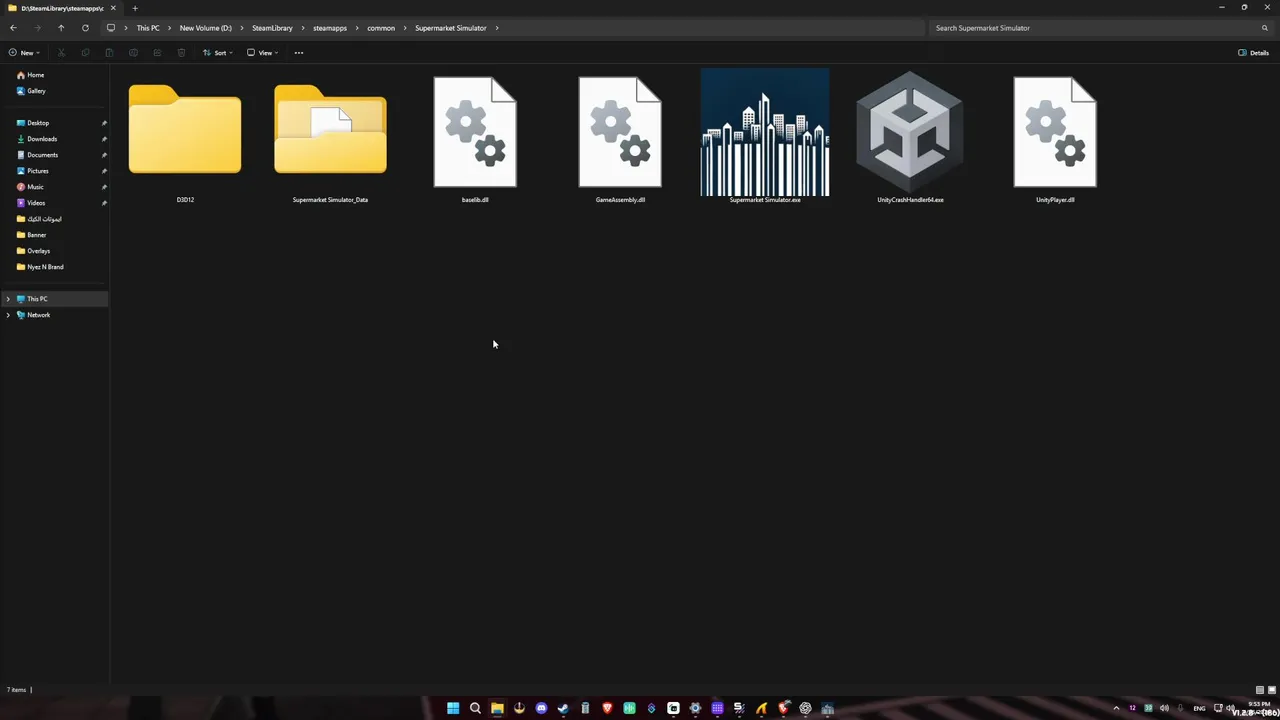Expand the chevron after Supermarket Simulator breadcrumb

click(x=497, y=28)
